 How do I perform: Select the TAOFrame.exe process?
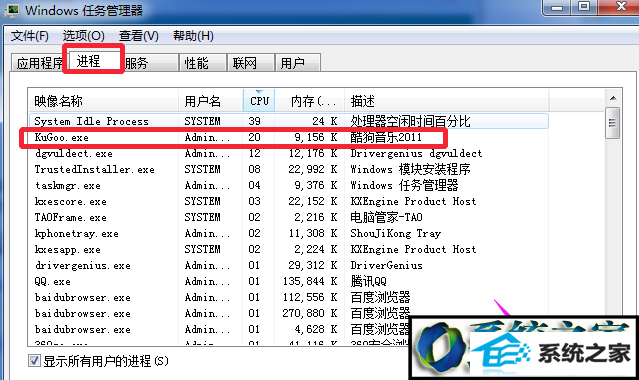[289, 217]
